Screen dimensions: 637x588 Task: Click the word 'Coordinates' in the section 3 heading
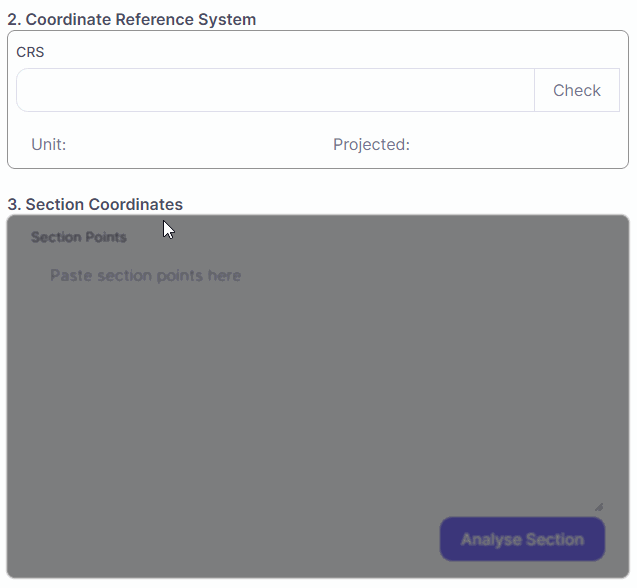(x=136, y=204)
